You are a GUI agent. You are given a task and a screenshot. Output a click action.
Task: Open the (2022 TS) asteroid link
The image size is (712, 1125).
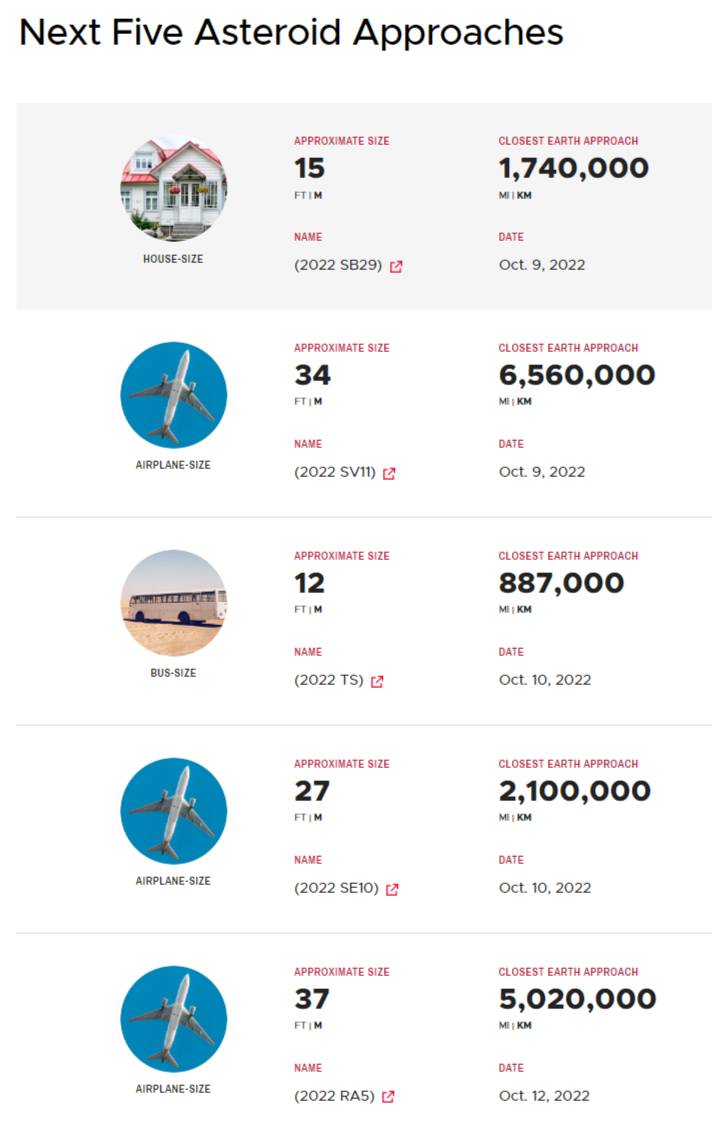(328, 680)
